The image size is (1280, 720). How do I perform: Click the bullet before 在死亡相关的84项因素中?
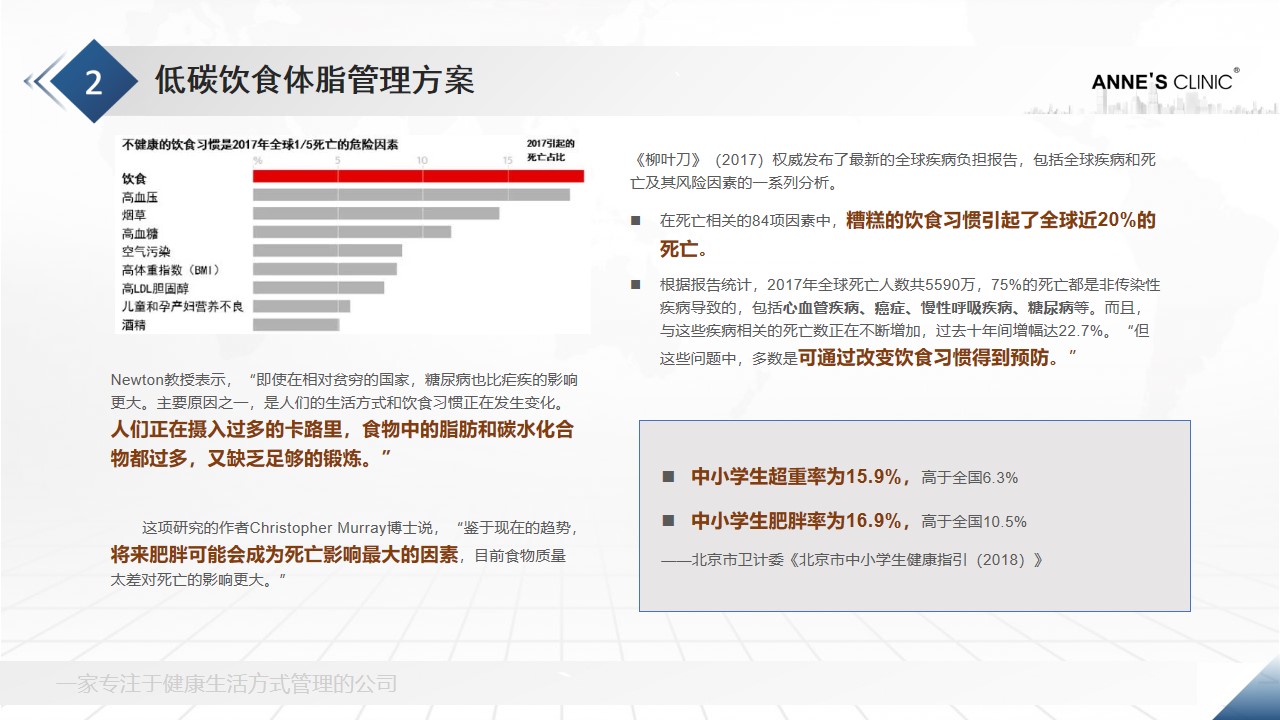[x=635, y=221]
